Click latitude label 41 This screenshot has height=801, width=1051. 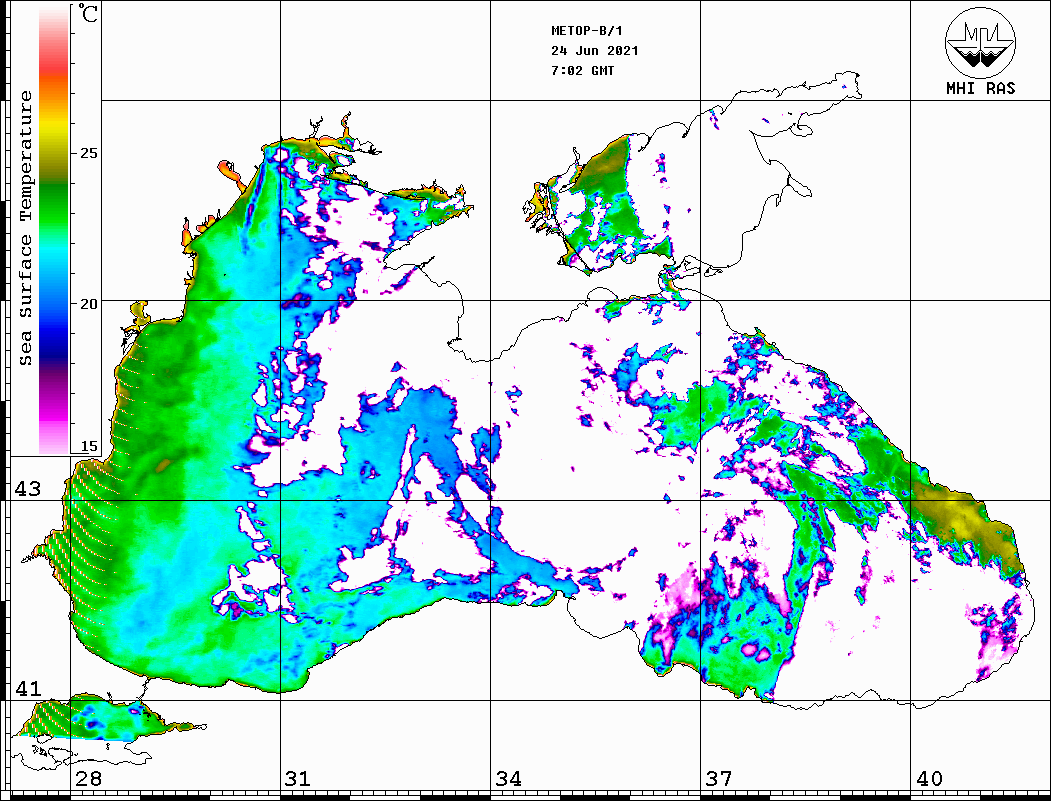(x=28, y=689)
